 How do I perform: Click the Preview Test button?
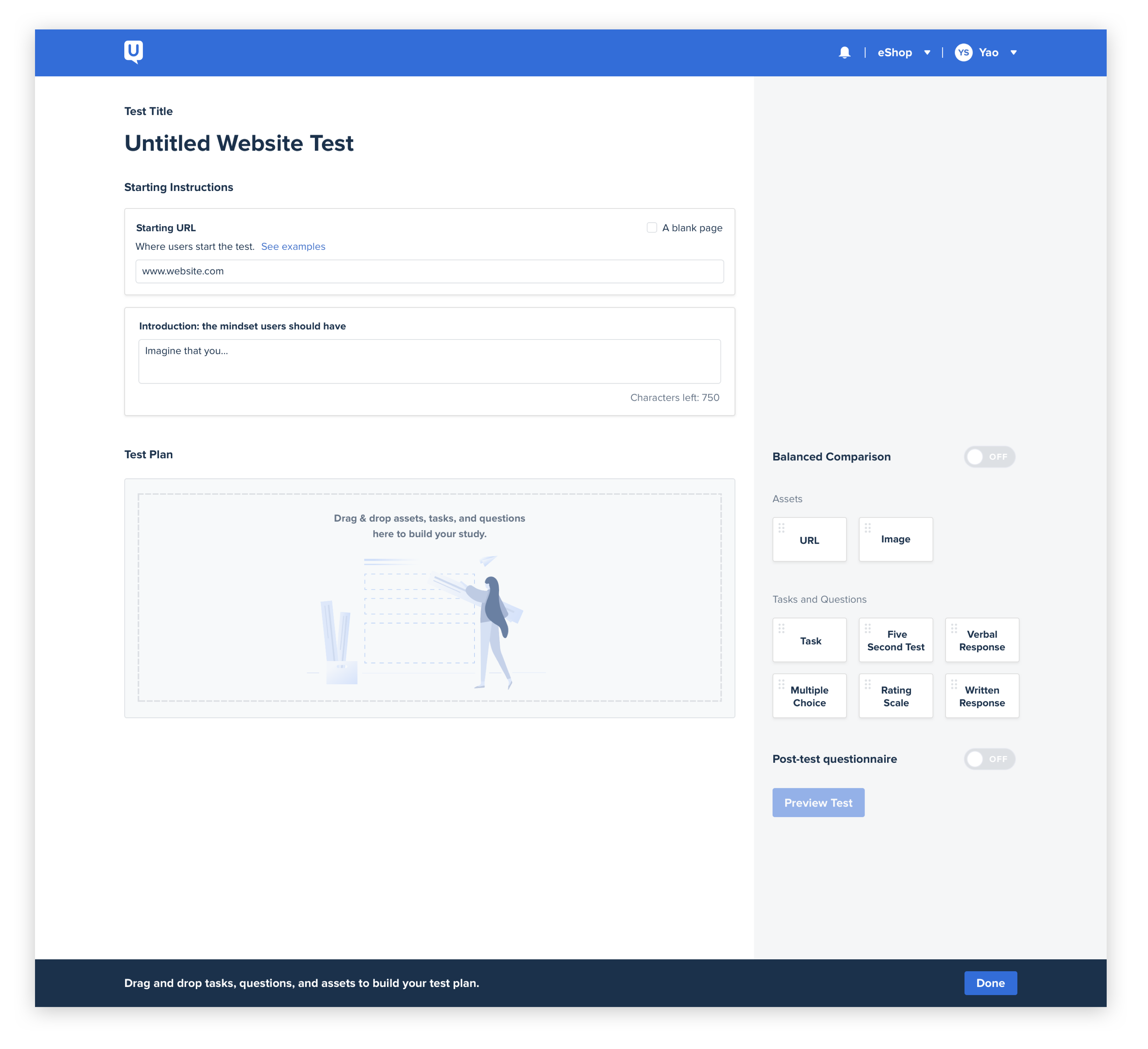point(818,802)
